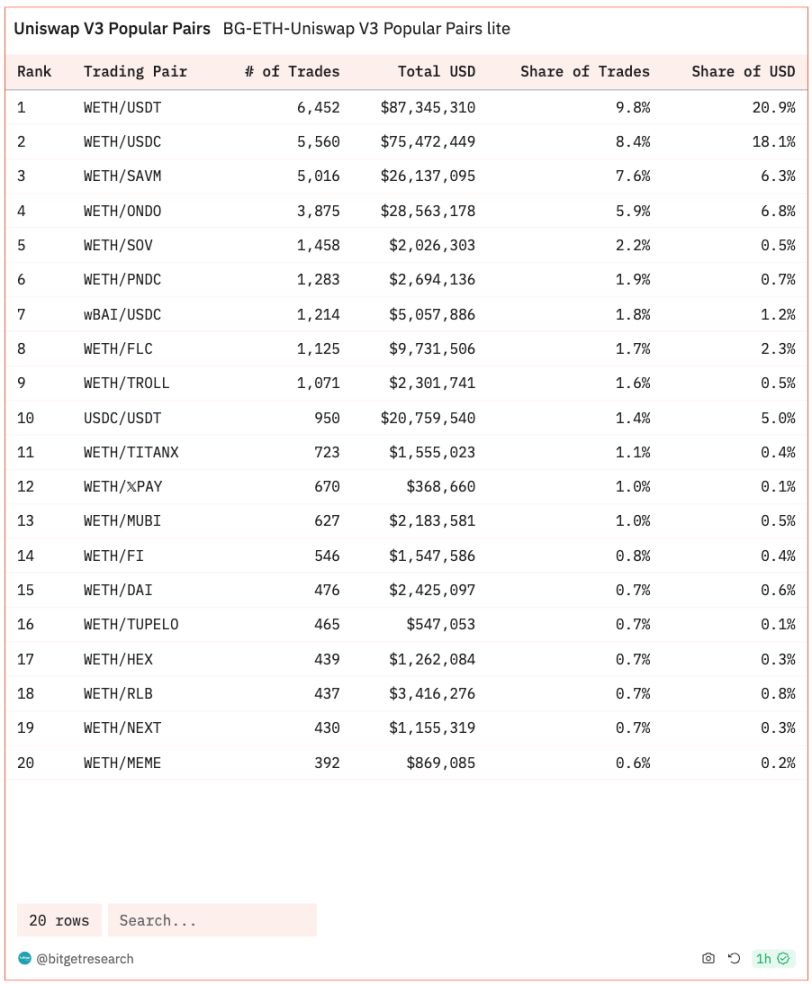The height and width of the screenshot is (985, 812).
Task: Sort by the Share of USD header
Action: coord(743,71)
